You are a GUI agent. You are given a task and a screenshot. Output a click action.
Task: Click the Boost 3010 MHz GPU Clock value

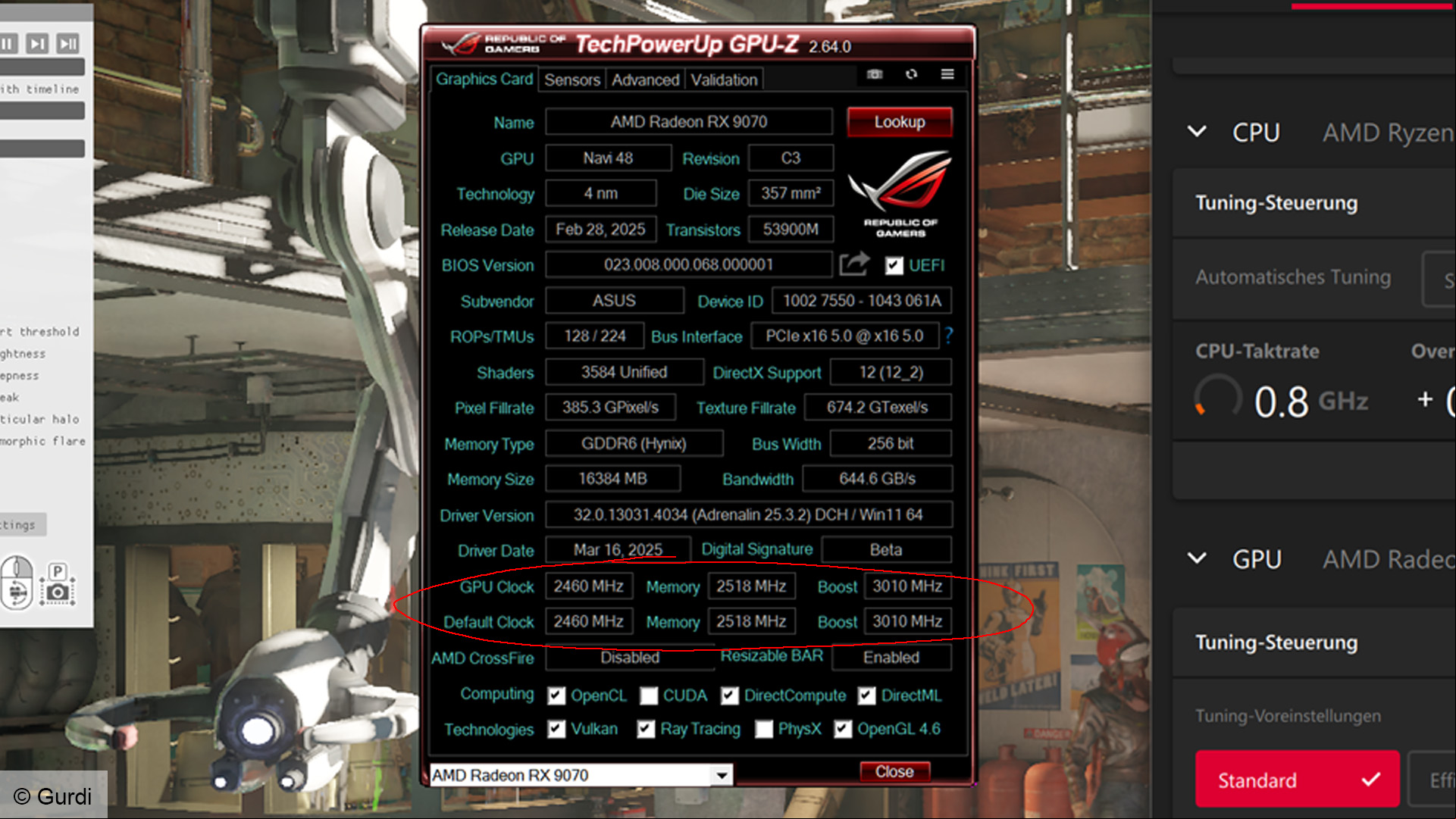click(x=907, y=586)
